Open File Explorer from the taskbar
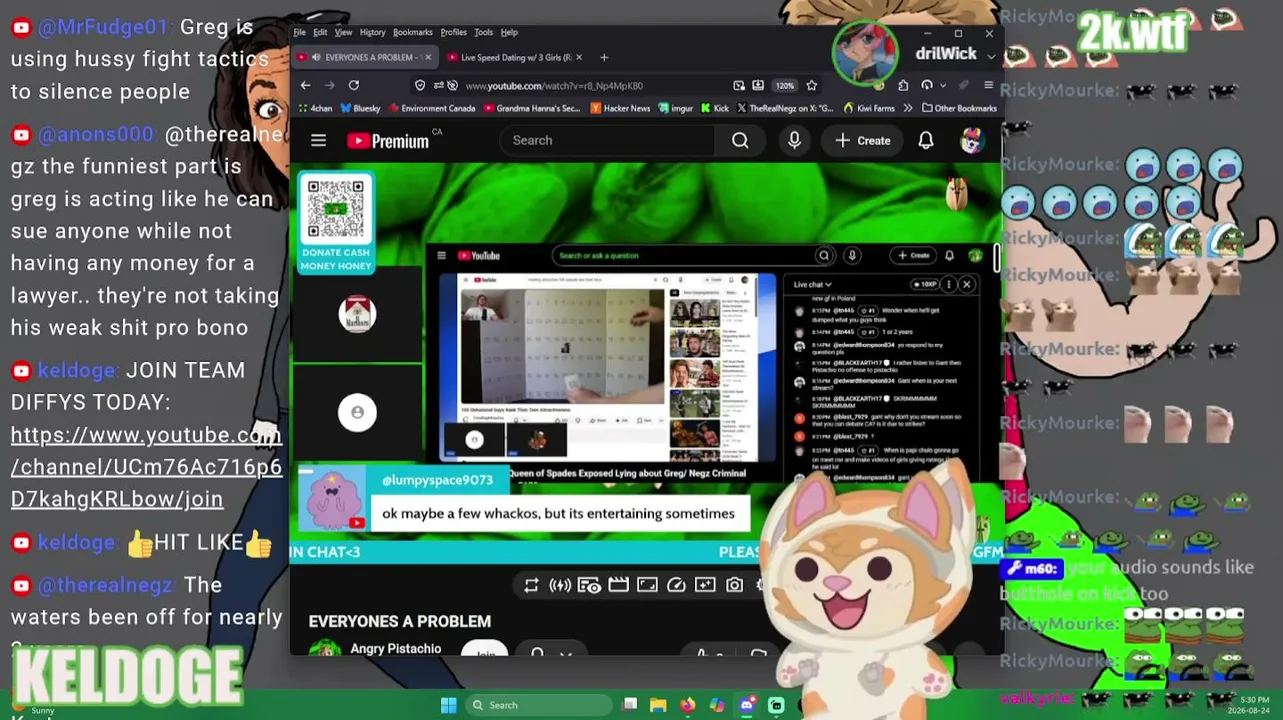The width and height of the screenshot is (1283, 720). [x=658, y=705]
